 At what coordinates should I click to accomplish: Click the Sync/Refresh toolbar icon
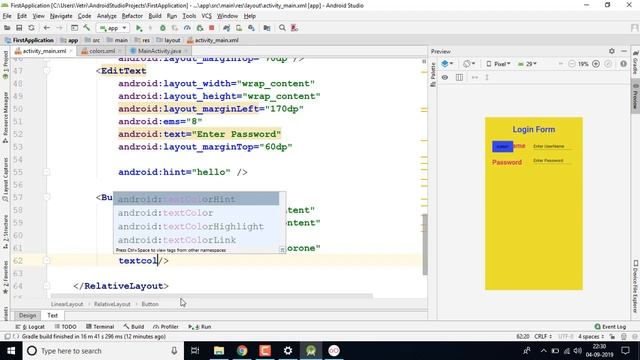31,28
